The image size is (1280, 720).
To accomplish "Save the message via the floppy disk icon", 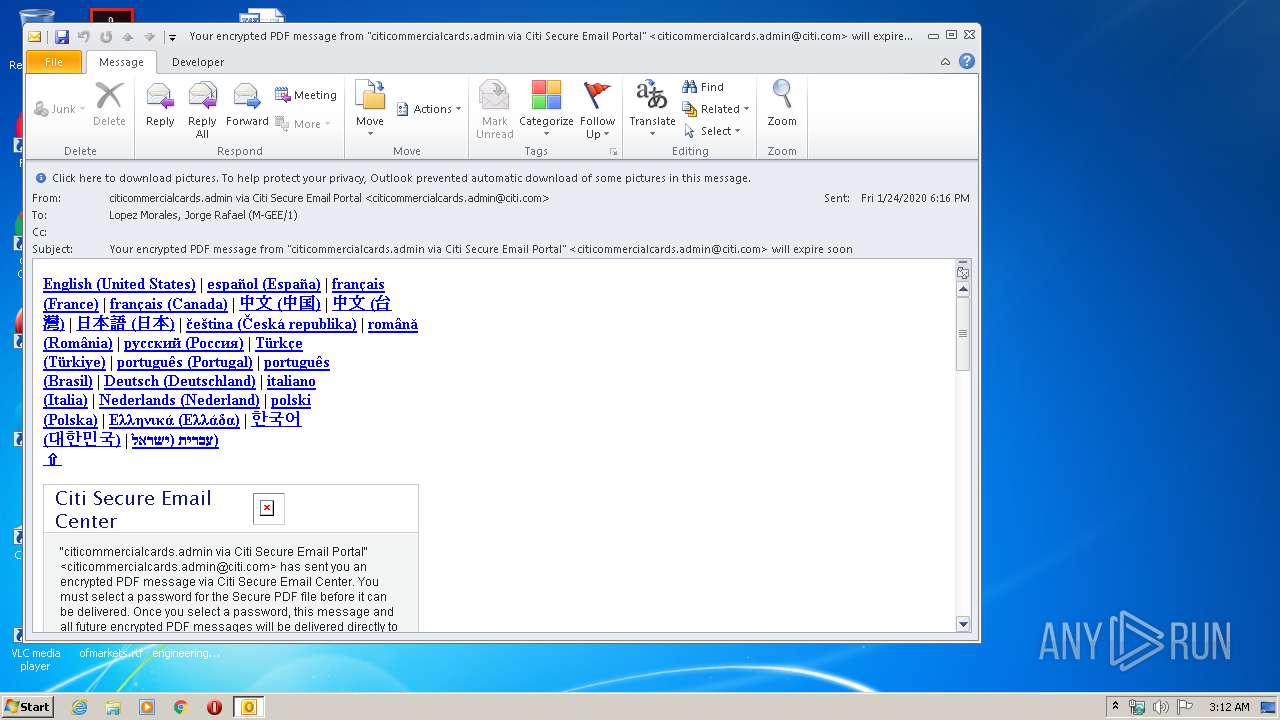I will [x=62, y=36].
